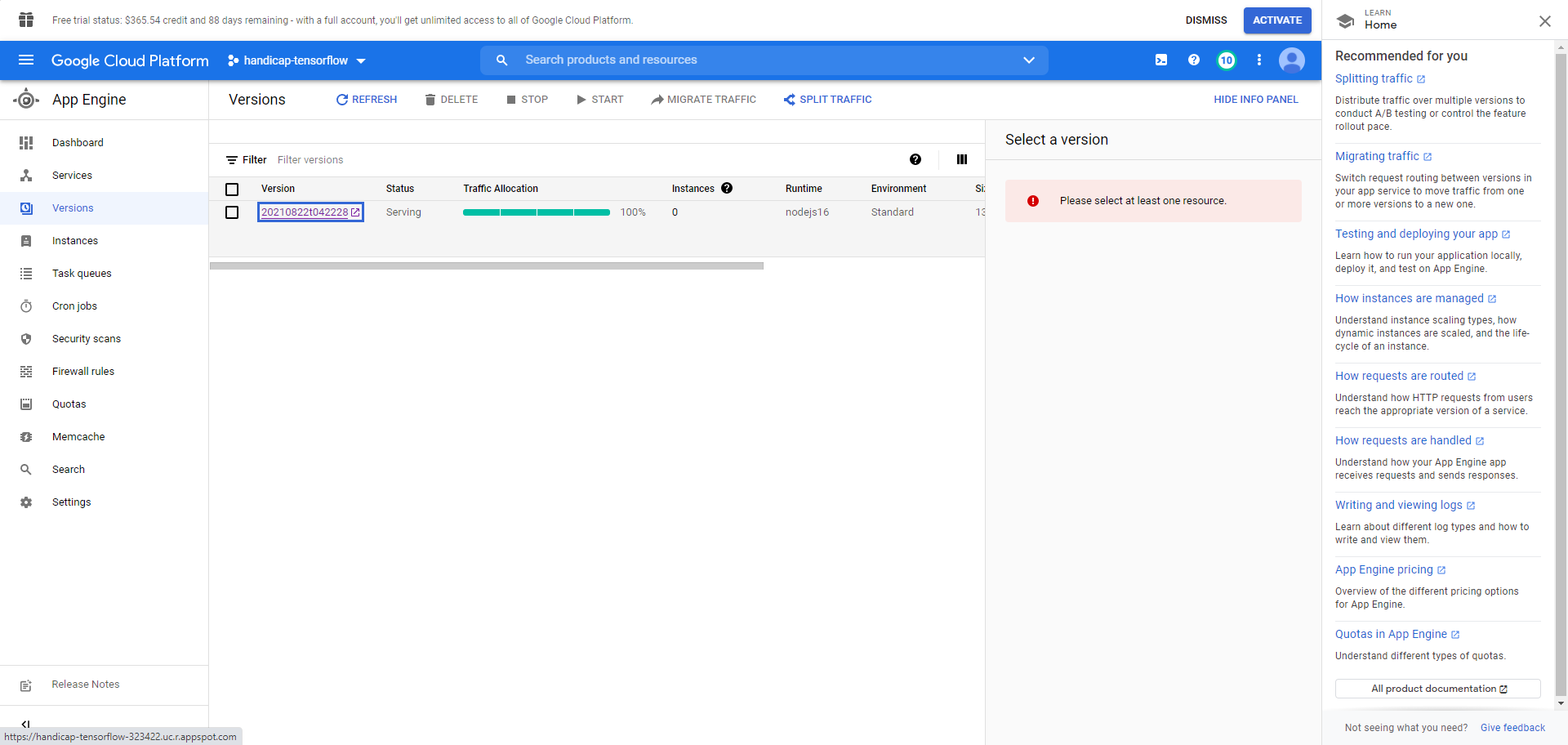Open the help question mark in header
This screenshot has height=745, width=1568.
click(1194, 60)
